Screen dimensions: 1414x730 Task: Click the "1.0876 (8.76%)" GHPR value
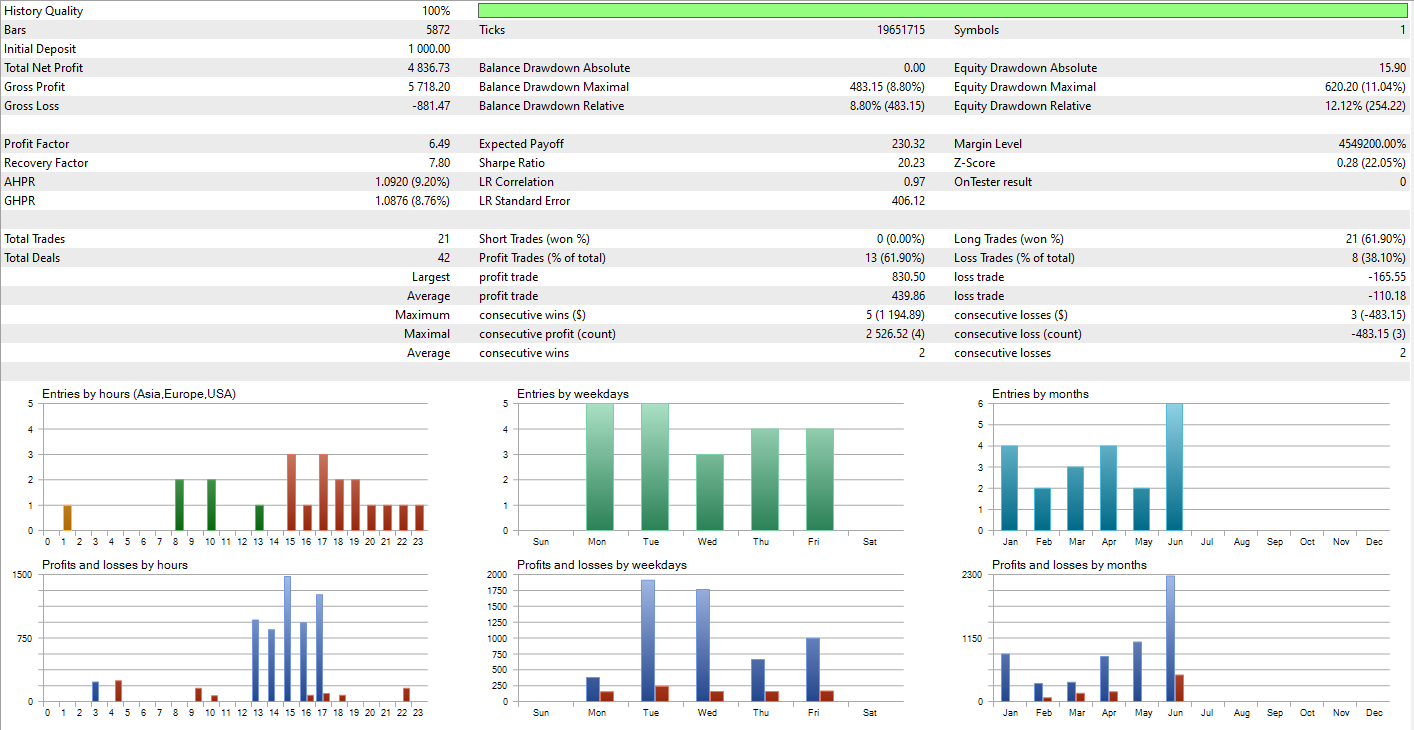[x=412, y=201]
